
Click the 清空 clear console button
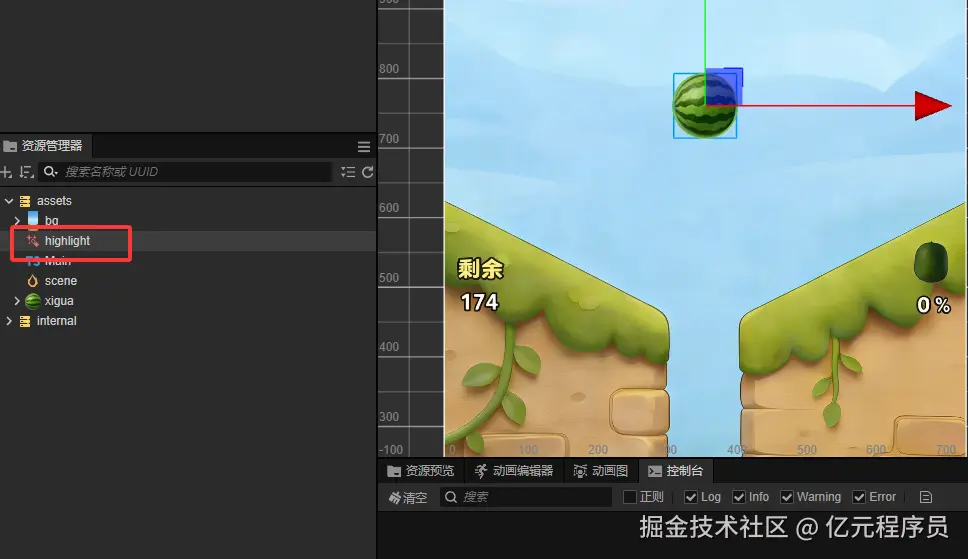(408, 497)
